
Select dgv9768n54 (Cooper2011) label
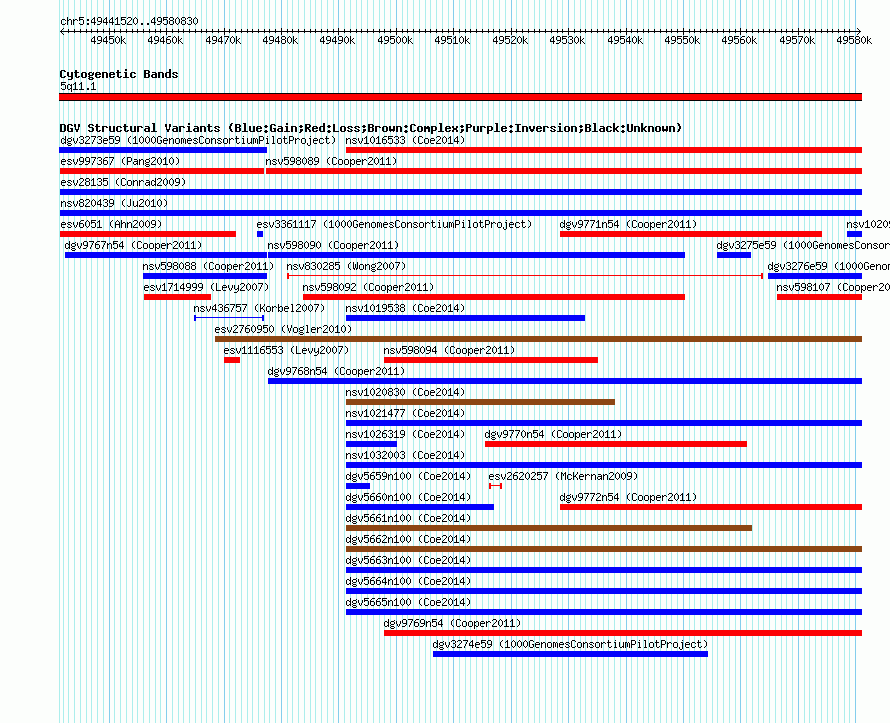tap(337, 371)
